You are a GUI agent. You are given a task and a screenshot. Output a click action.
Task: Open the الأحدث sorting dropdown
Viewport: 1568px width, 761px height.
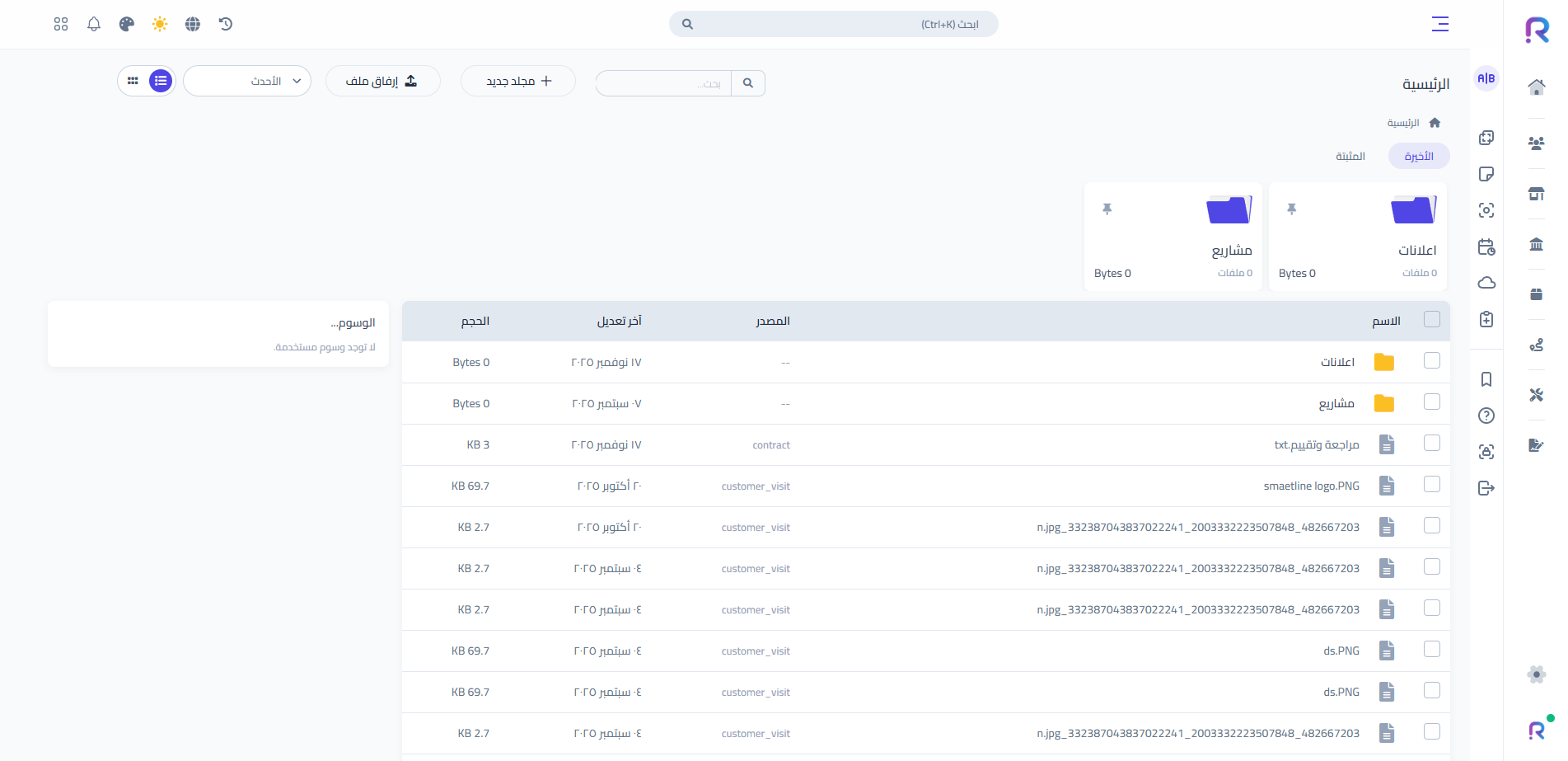[x=247, y=81]
